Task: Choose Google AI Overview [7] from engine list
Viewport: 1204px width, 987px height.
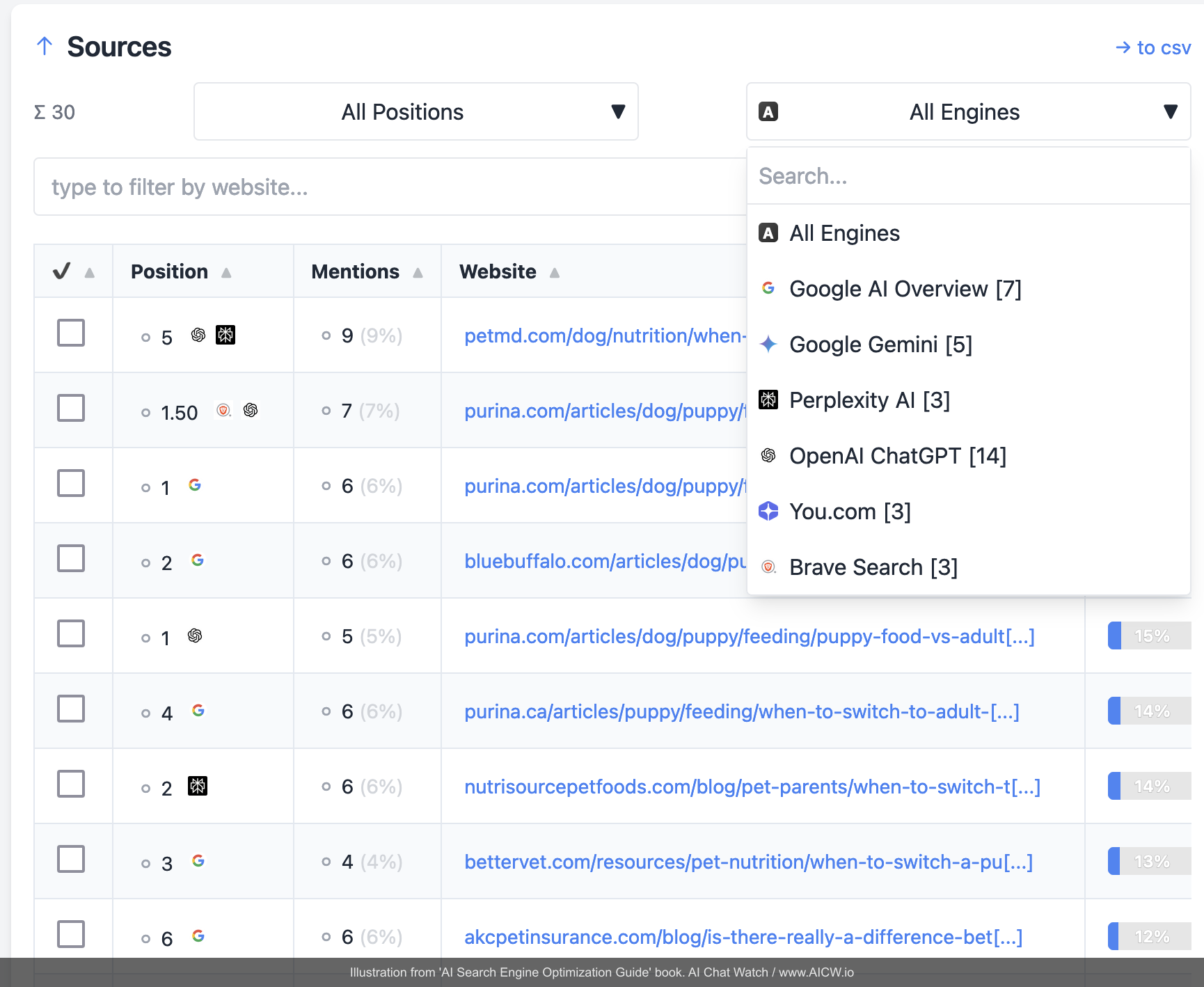Action: [905, 289]
